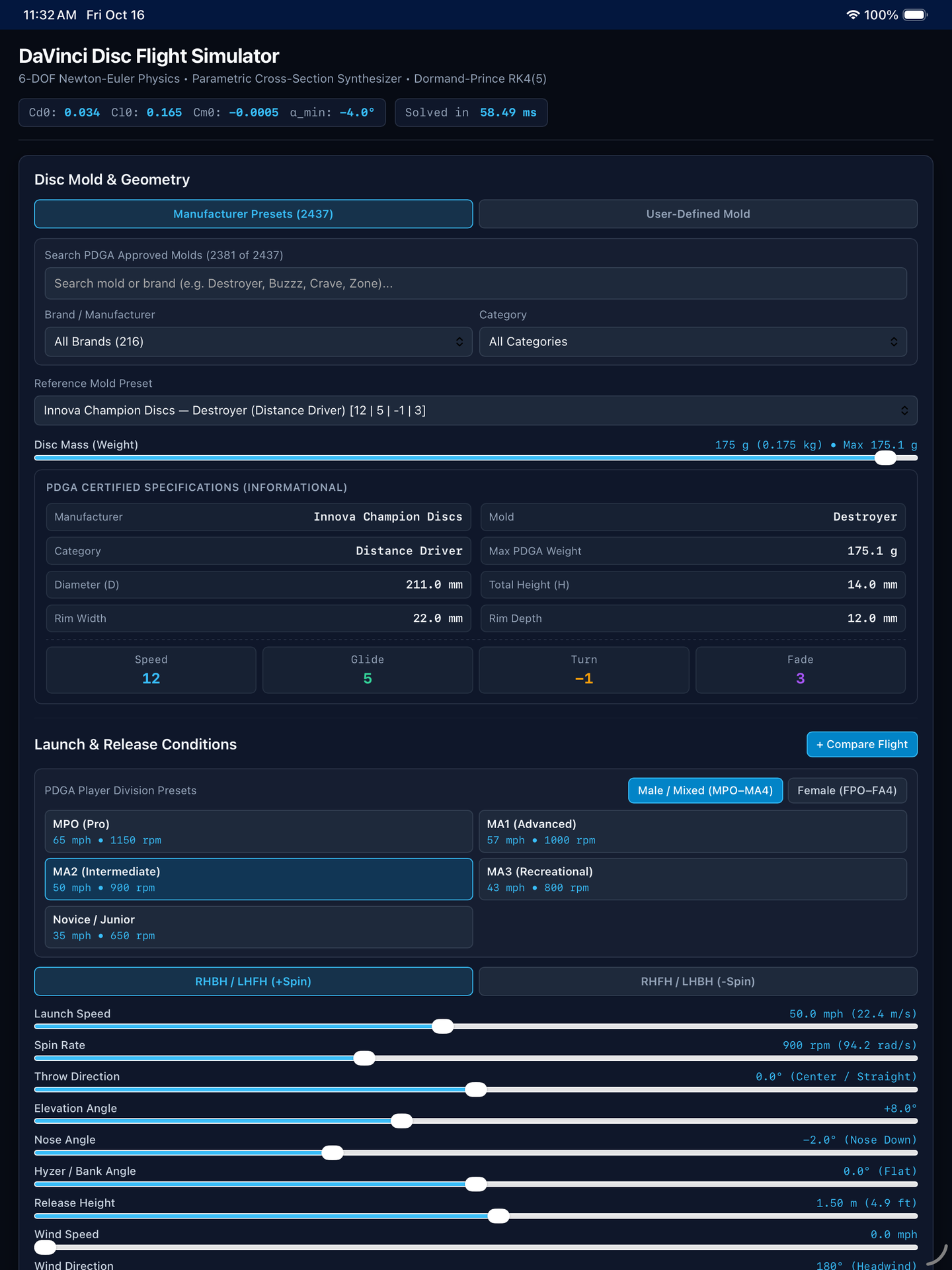This screenshot has width=952, height=1270.
Task: Open the All Categories dropdown
Action: [x=693, y=341]
